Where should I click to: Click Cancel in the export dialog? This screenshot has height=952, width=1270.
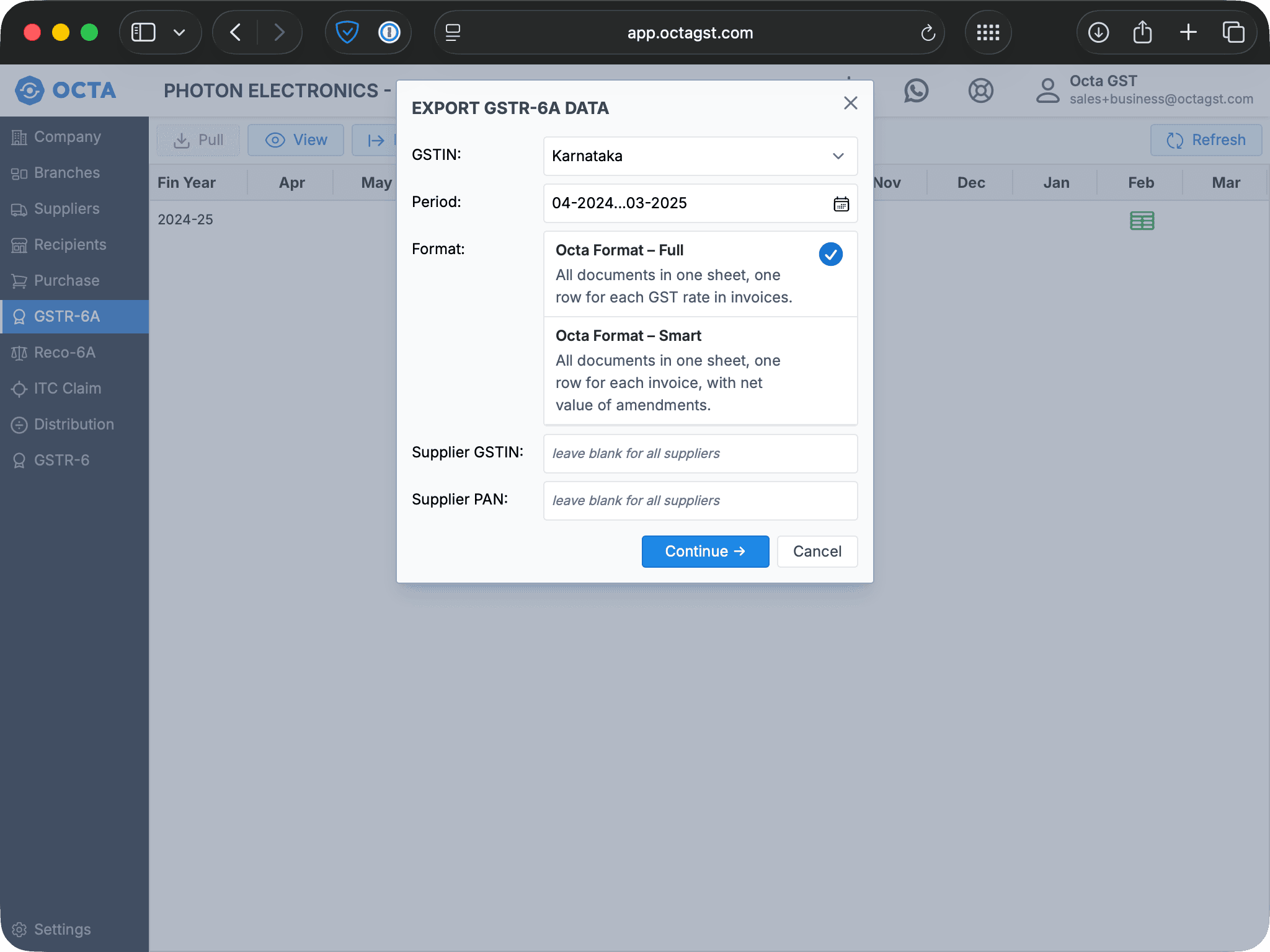[817, 552]
